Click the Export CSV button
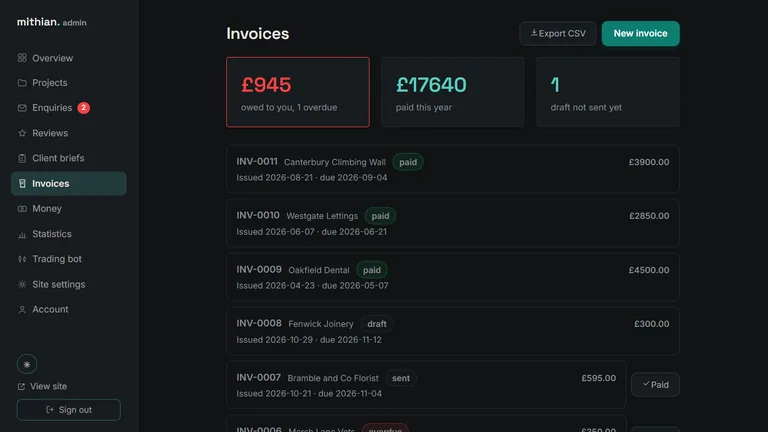Screen dimensions: 768x432 click(558, 33)
